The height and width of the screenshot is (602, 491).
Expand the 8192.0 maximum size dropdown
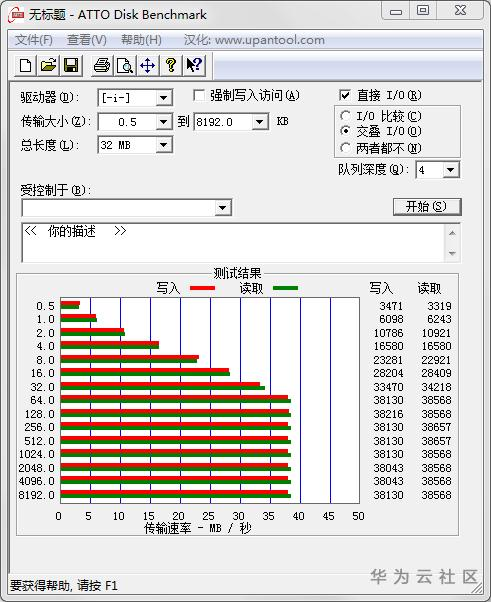click(x=260, y=122)
